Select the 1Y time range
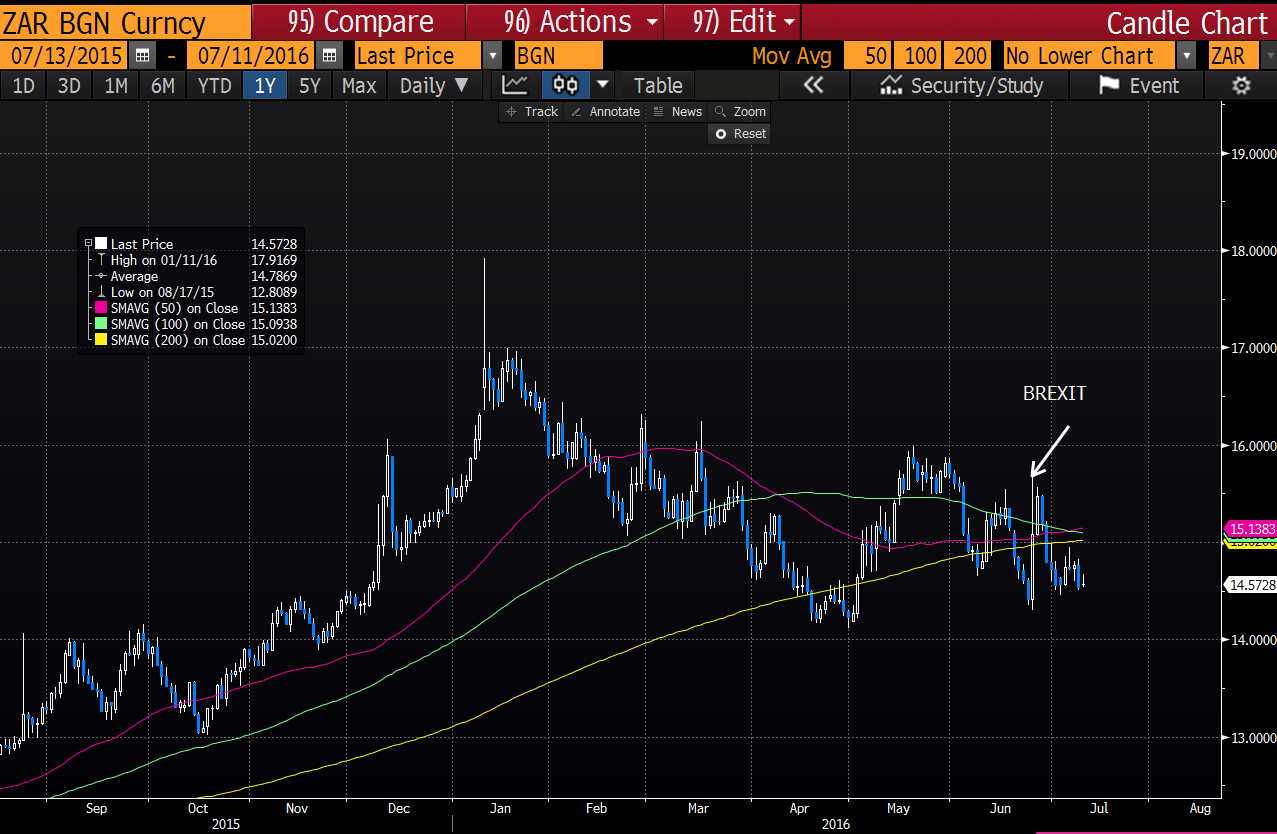The image size is (1277, 834). (x=265, y=86)
